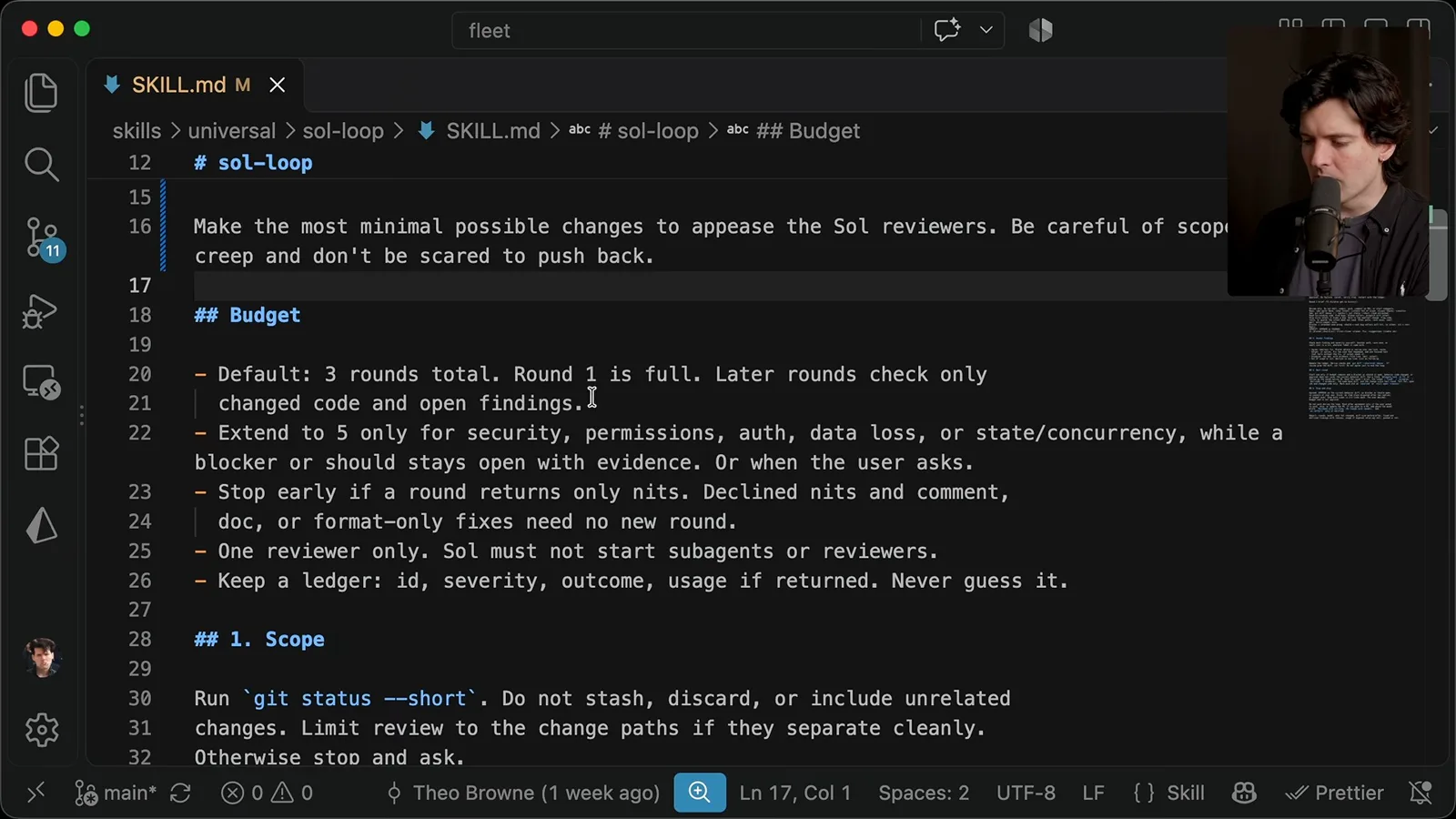Click the minimap code overview
Screen dimensions: 1456x819
tap(1361, 357)
